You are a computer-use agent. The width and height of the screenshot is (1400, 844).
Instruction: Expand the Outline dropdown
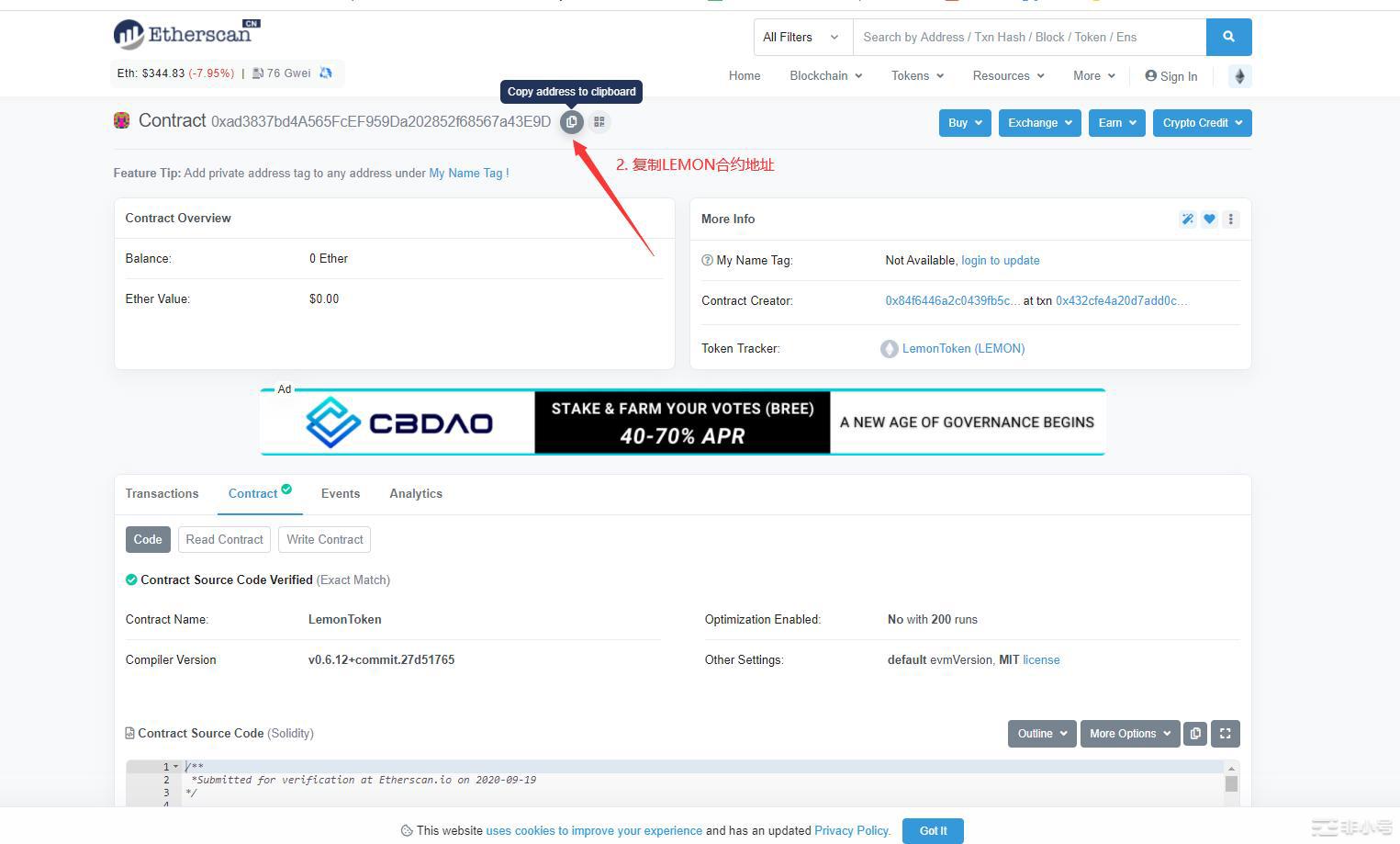tap(1041, 734)
